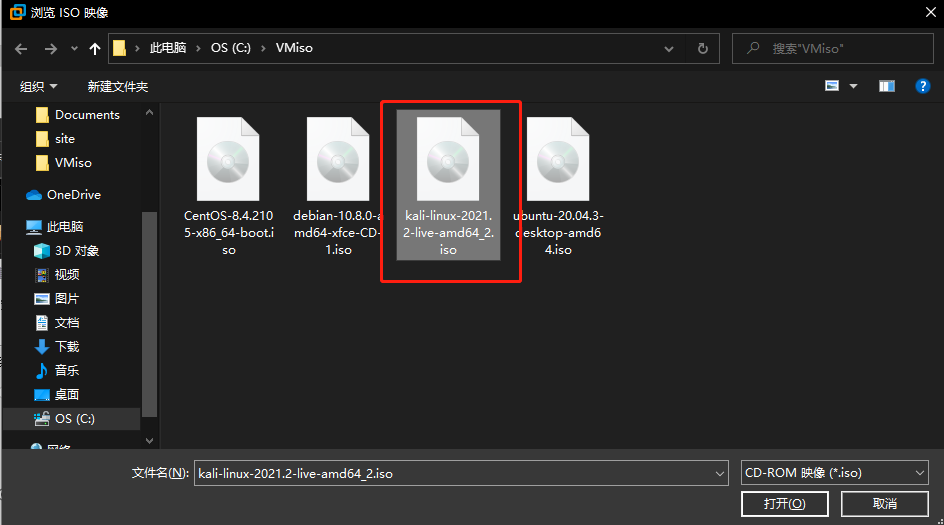Select the ubuntu-20.04.3 desktop iso file

[558, 187]
